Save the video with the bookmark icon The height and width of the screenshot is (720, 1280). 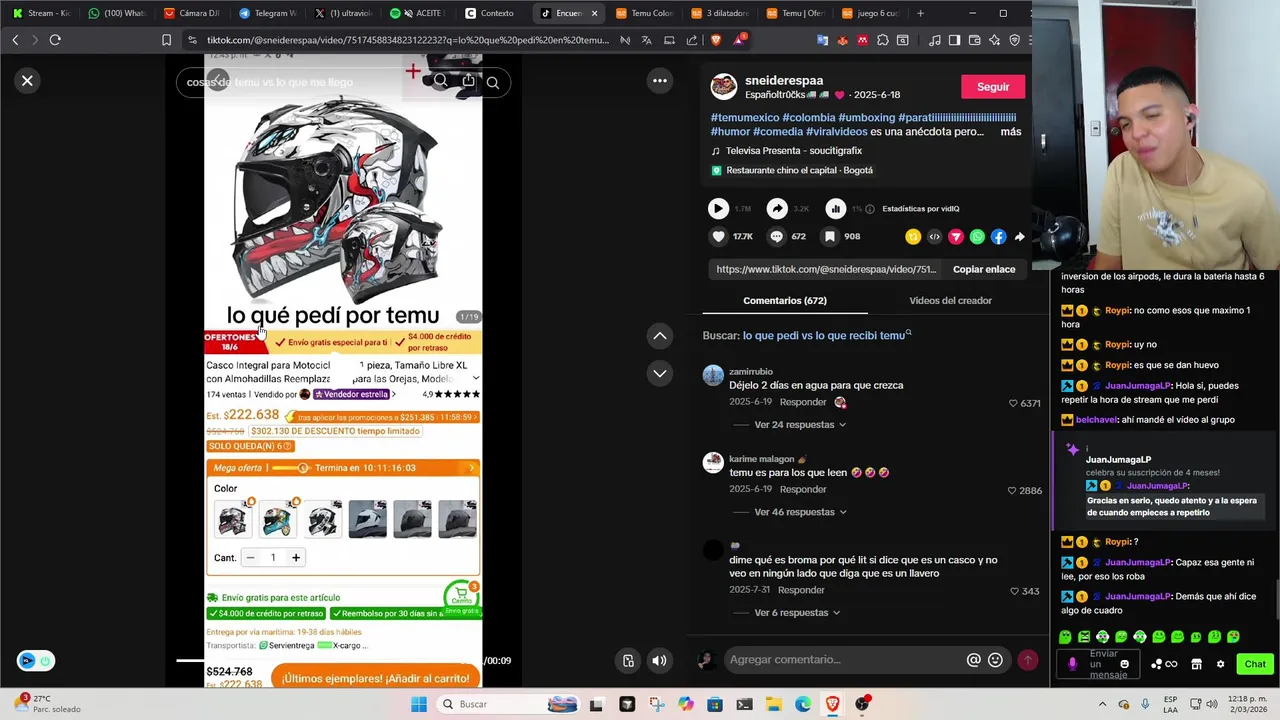point(829,236)
